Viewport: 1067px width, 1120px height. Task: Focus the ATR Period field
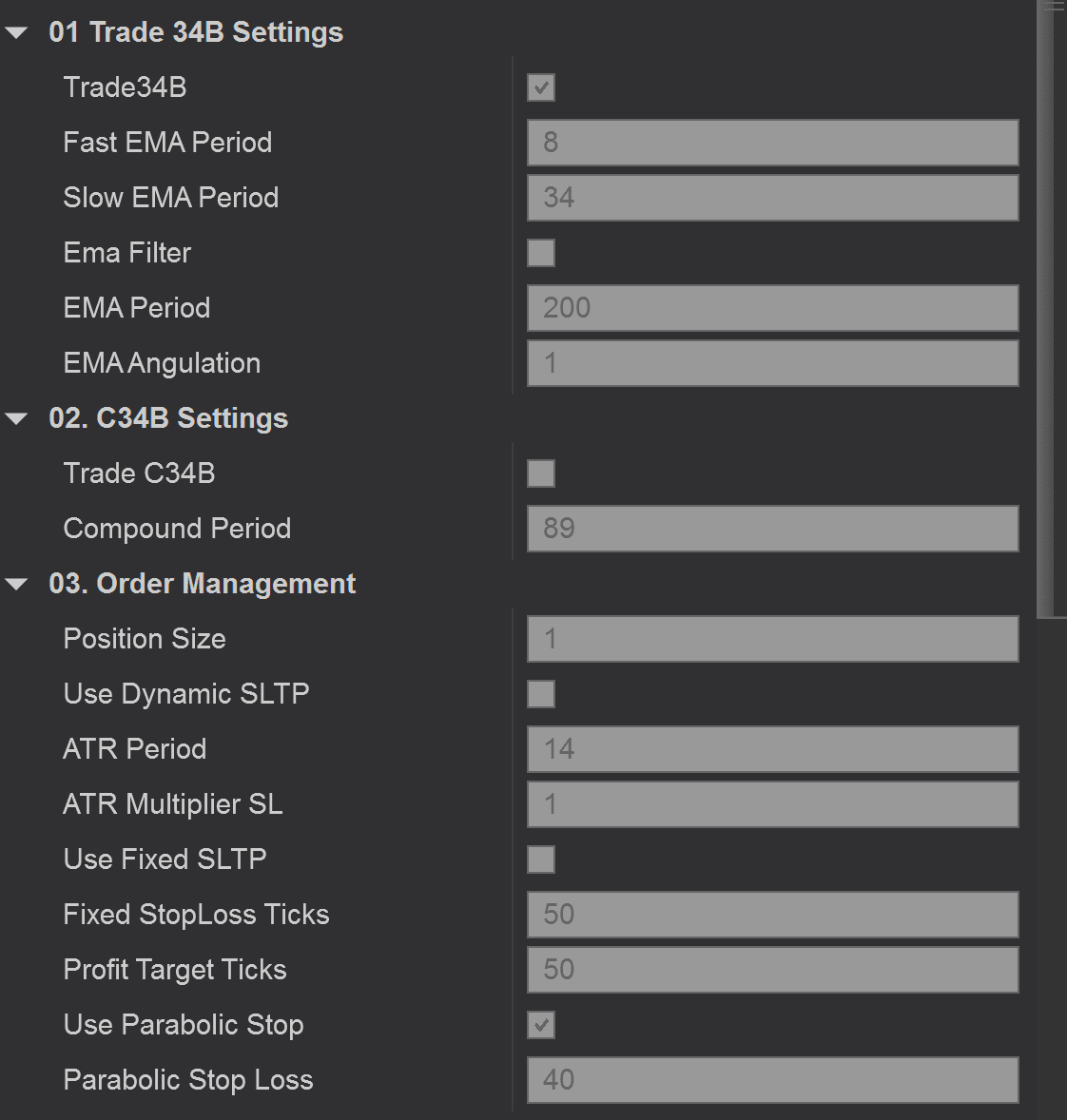772,750
